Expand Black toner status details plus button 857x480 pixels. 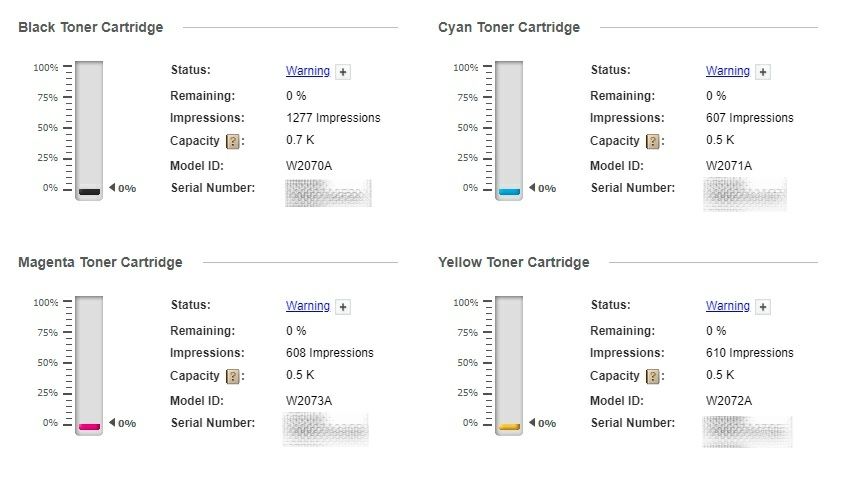343,72
